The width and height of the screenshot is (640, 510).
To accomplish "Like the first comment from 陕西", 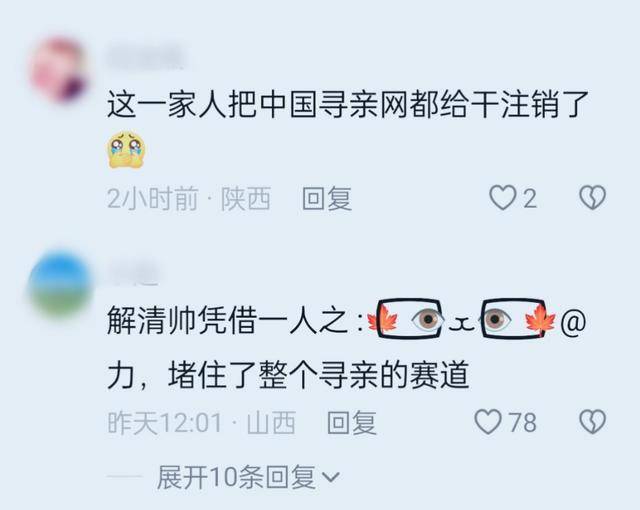I will (x=502, y=198).
